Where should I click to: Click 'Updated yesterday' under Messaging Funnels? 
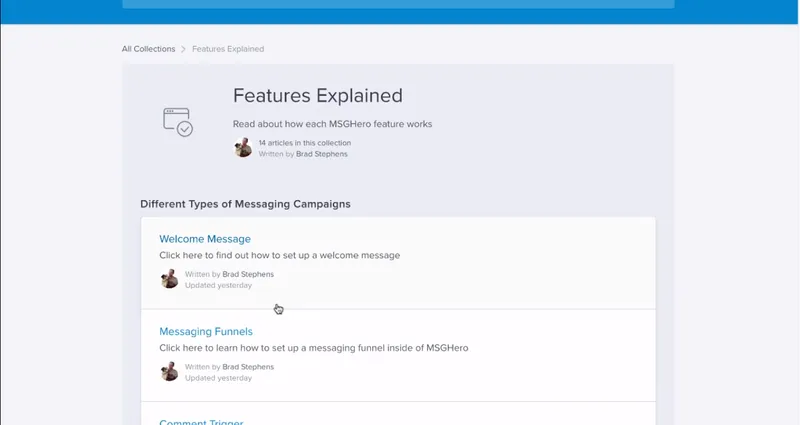pos(218,378)
